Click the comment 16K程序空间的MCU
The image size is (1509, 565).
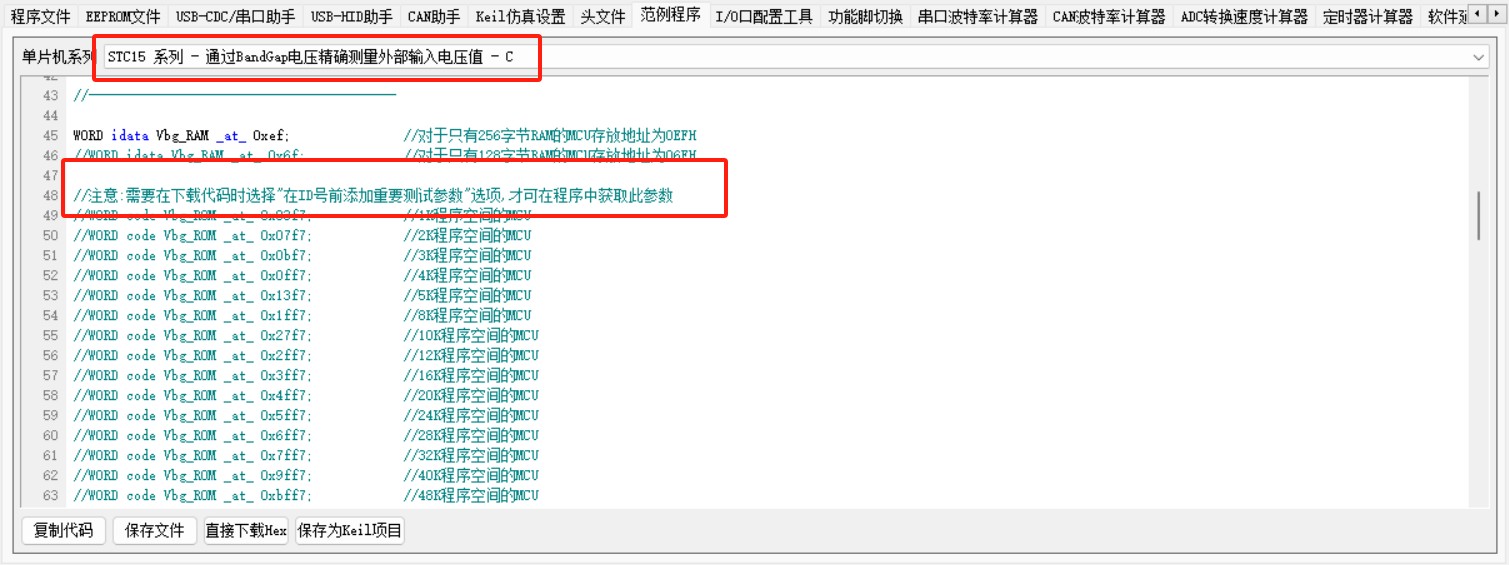pos(471,375)
